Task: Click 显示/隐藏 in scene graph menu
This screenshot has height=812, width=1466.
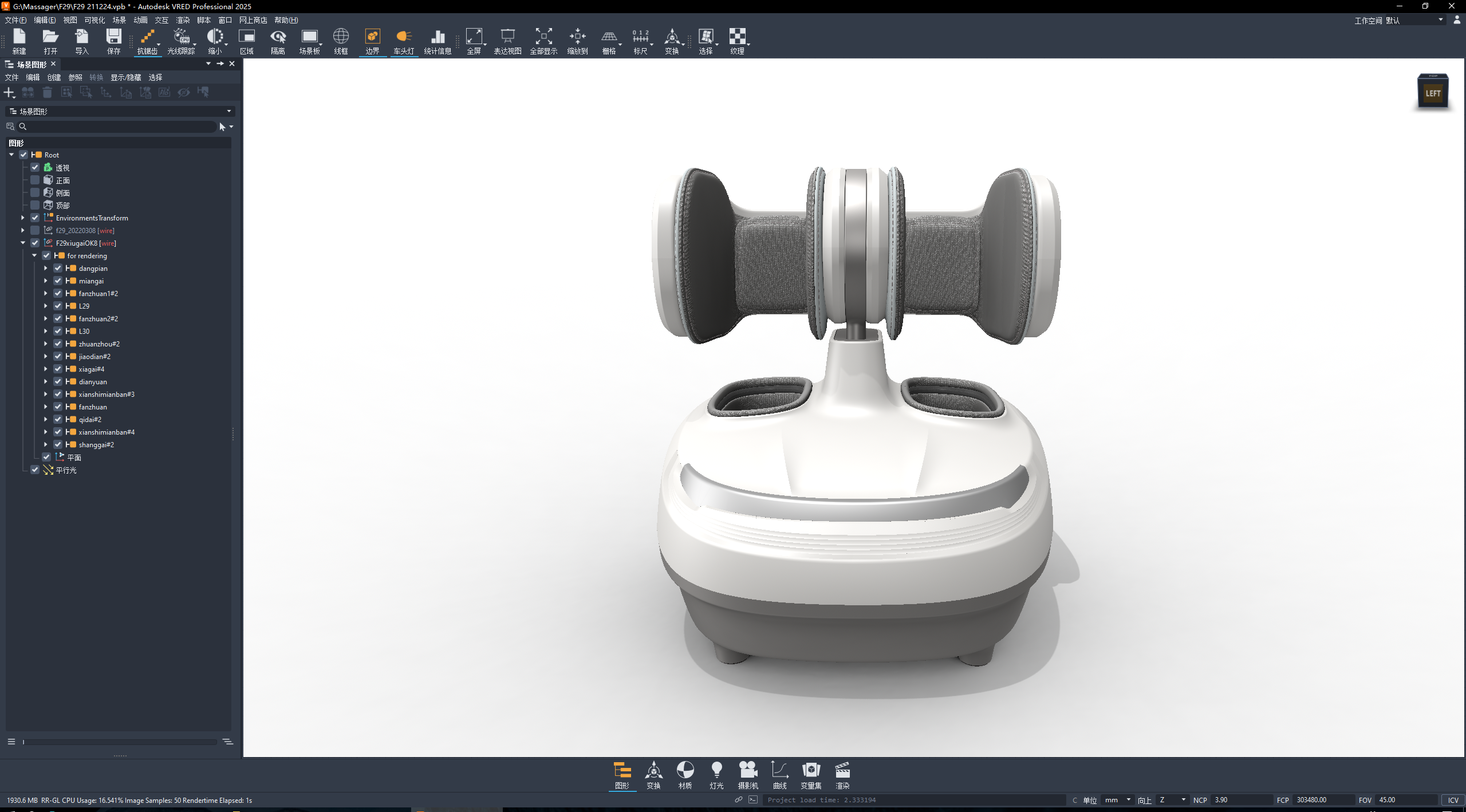Action: pos(127,77)
